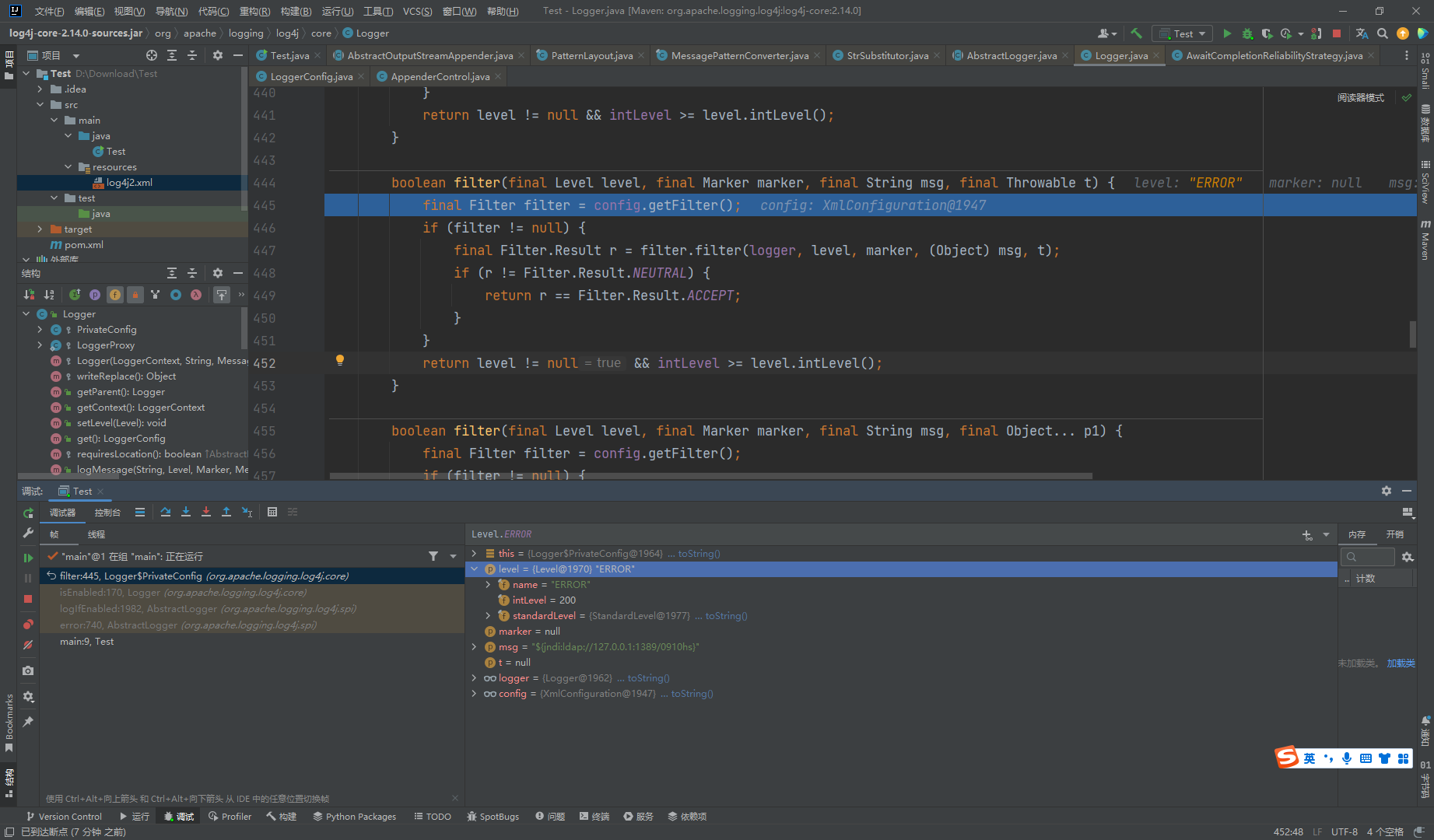
Task: Click Step Into blue down arrow
Action: click(186, 512)
